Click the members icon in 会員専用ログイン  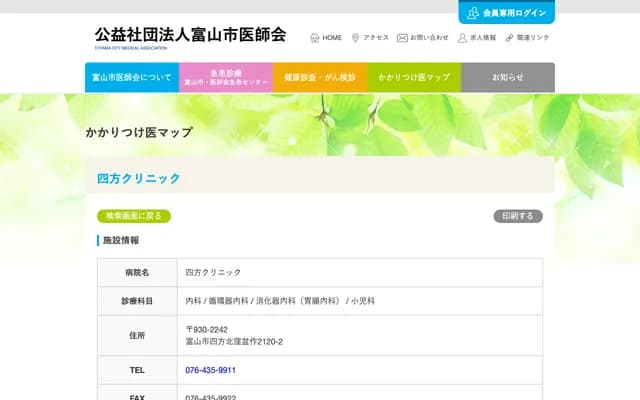coord(473,13)
